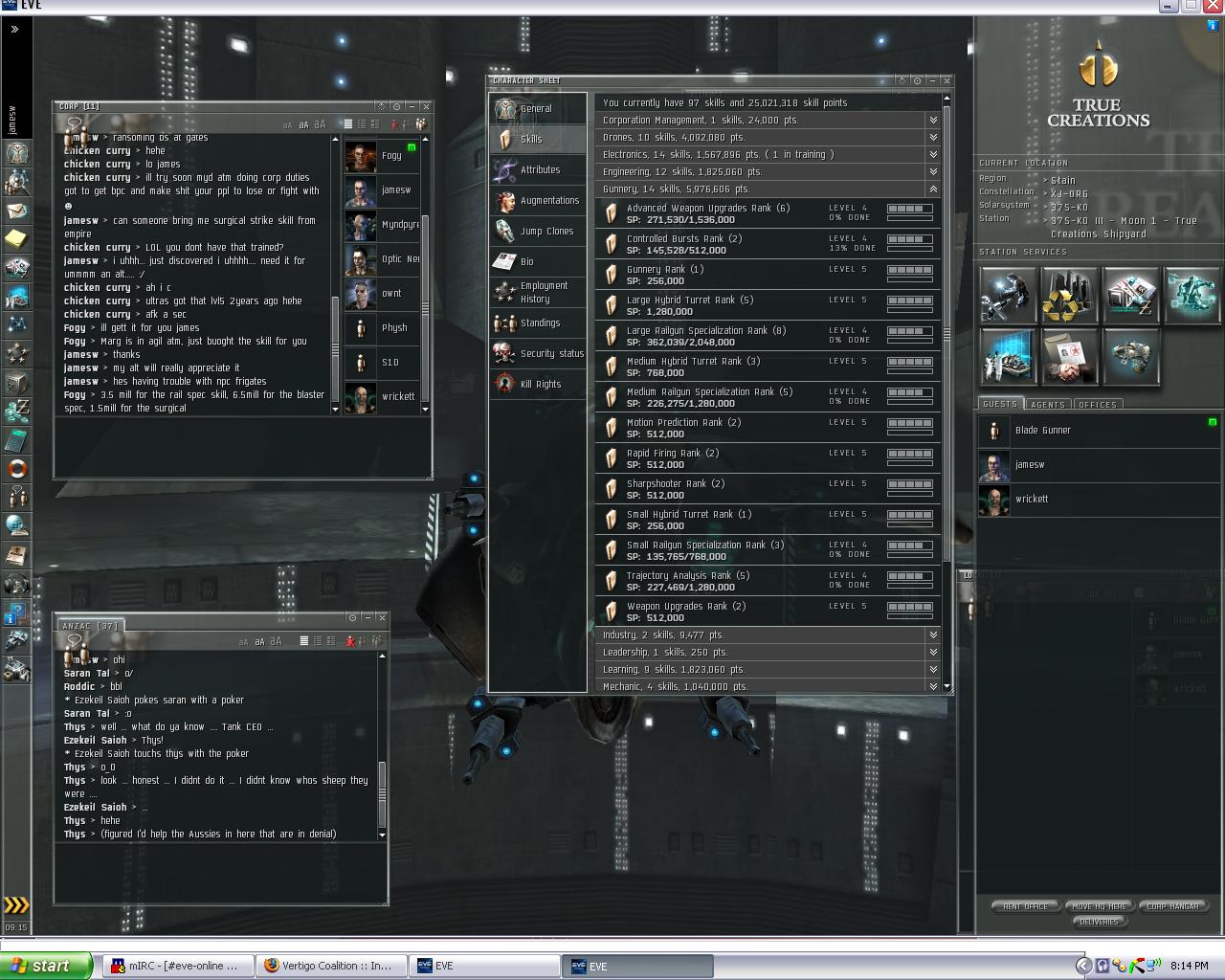Open the Corp Hangar button
The height and width of the screenshot is (980, 1225).
[1174, 905]
